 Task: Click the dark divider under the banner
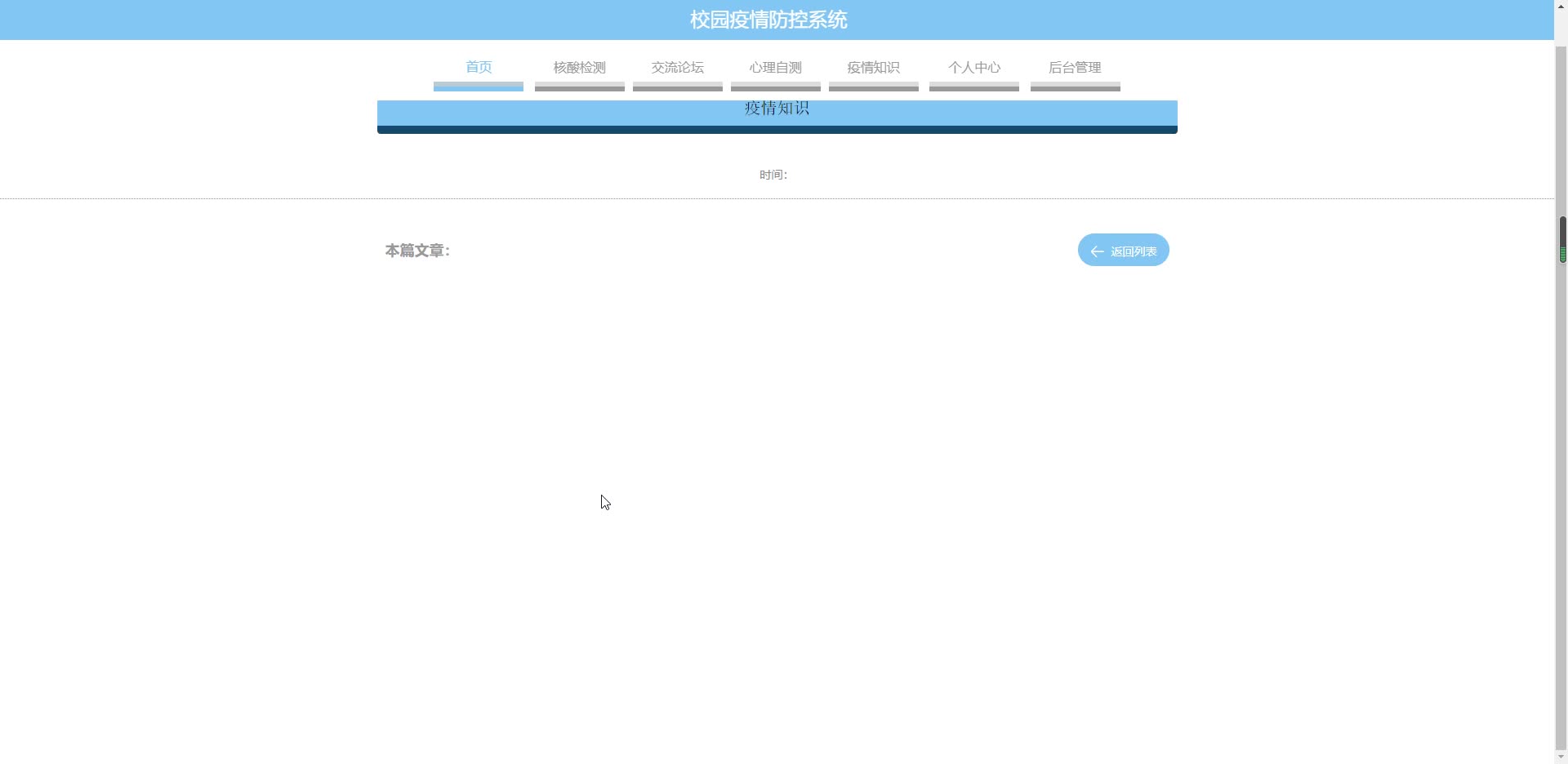(x=776, y=127)
